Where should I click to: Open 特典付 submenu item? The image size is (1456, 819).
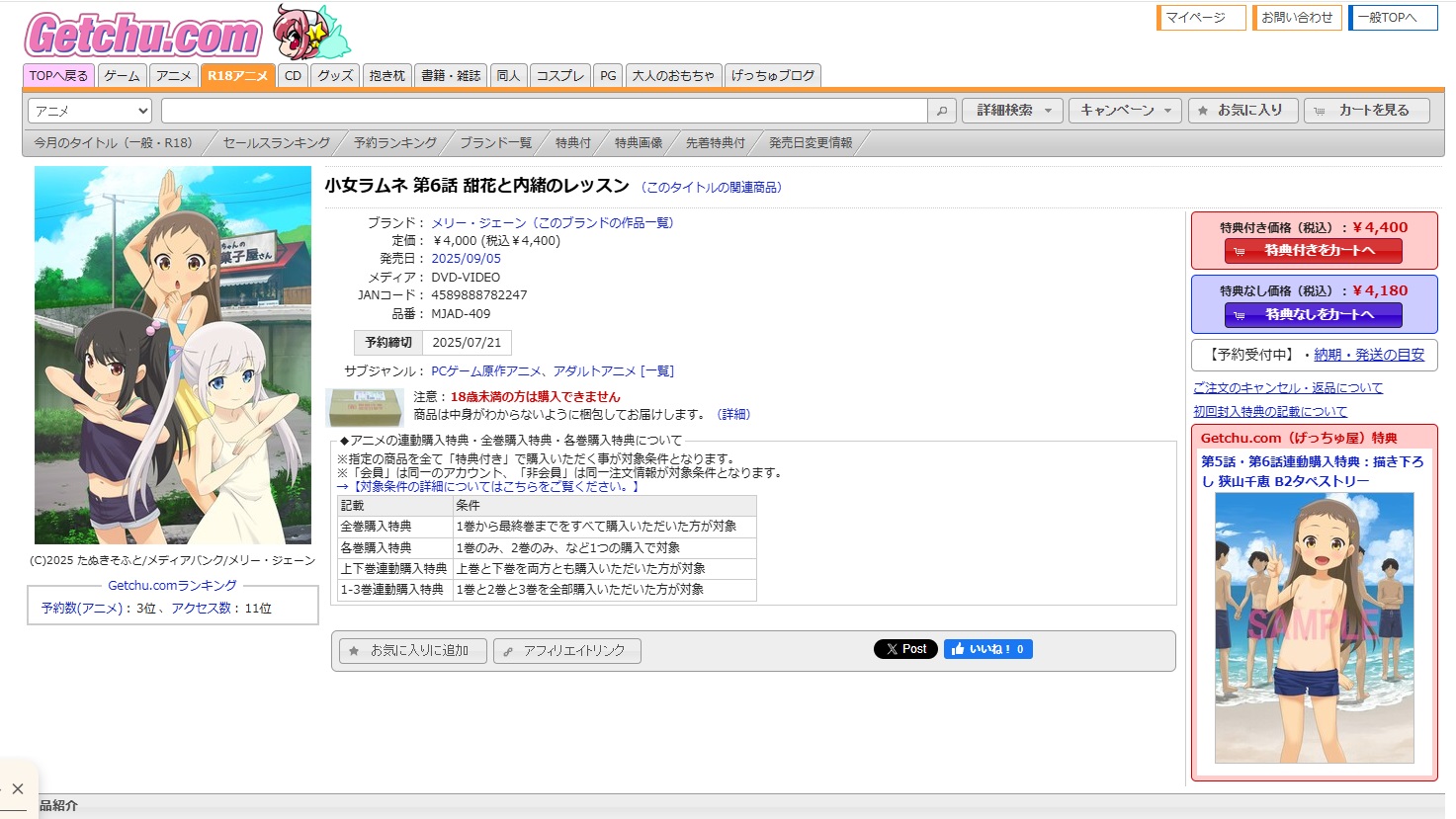click(x=573, y=143)
